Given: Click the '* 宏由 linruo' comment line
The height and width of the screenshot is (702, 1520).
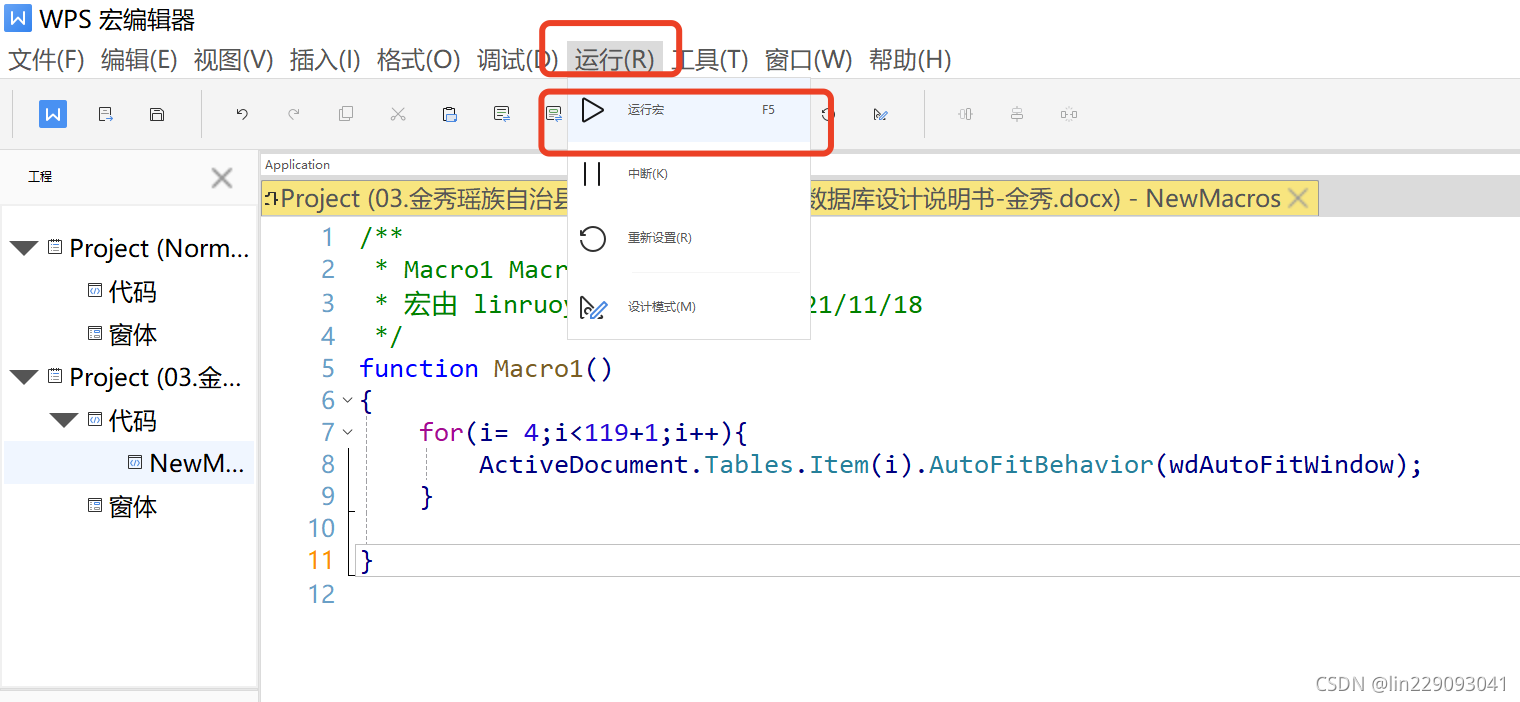Looking at the screenshot, I should point(471,304).
